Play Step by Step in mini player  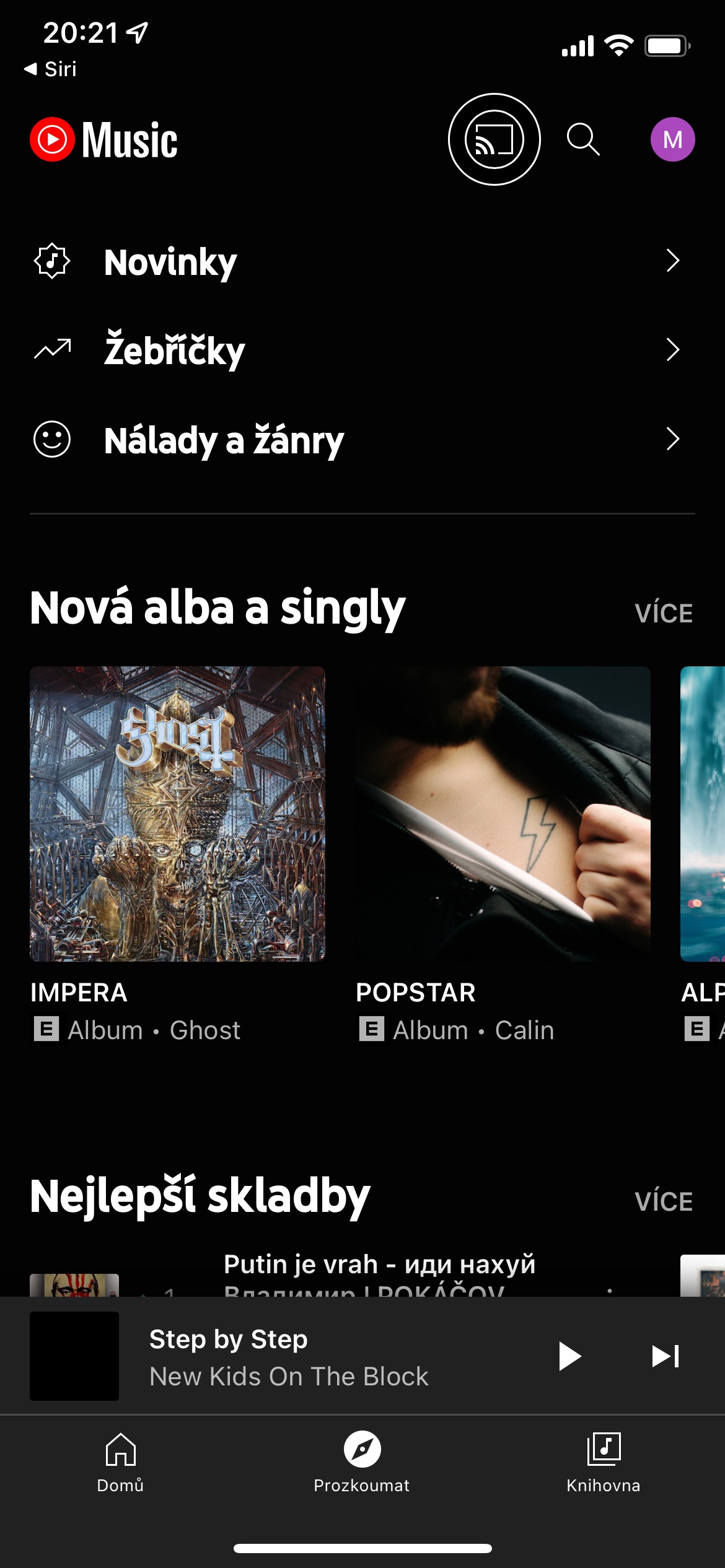pyautogui.click(x=569, y=1356)
